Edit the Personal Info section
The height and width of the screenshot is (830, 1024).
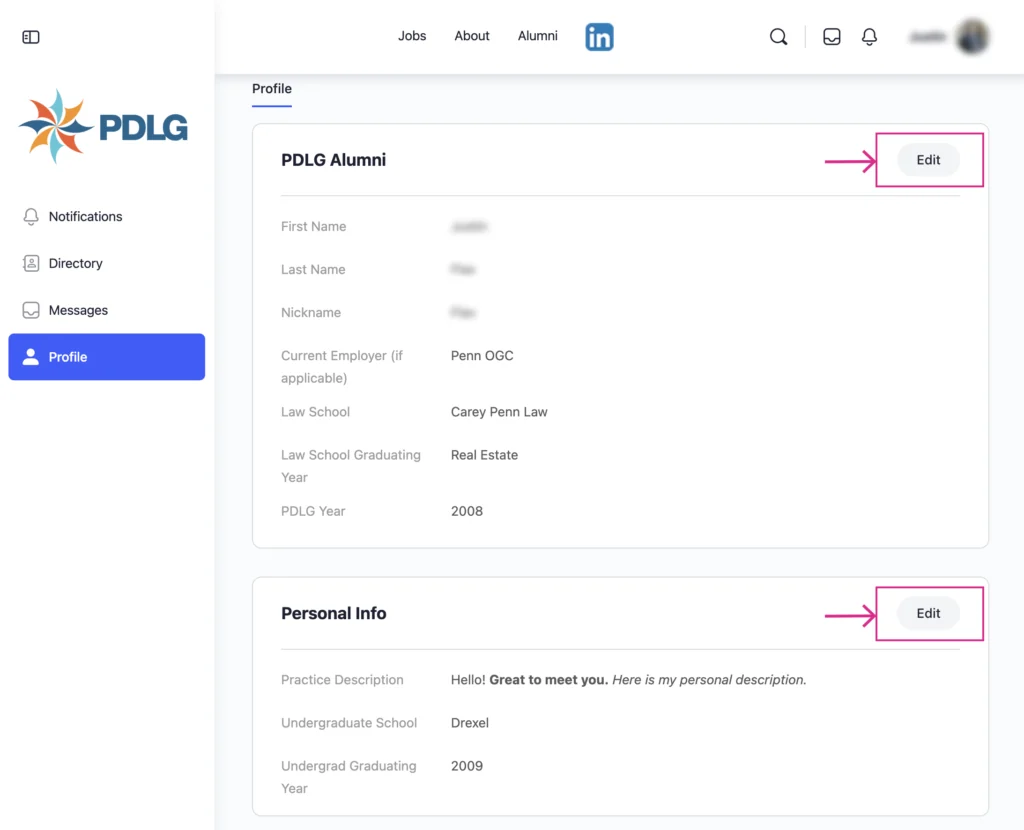(928, 613)
